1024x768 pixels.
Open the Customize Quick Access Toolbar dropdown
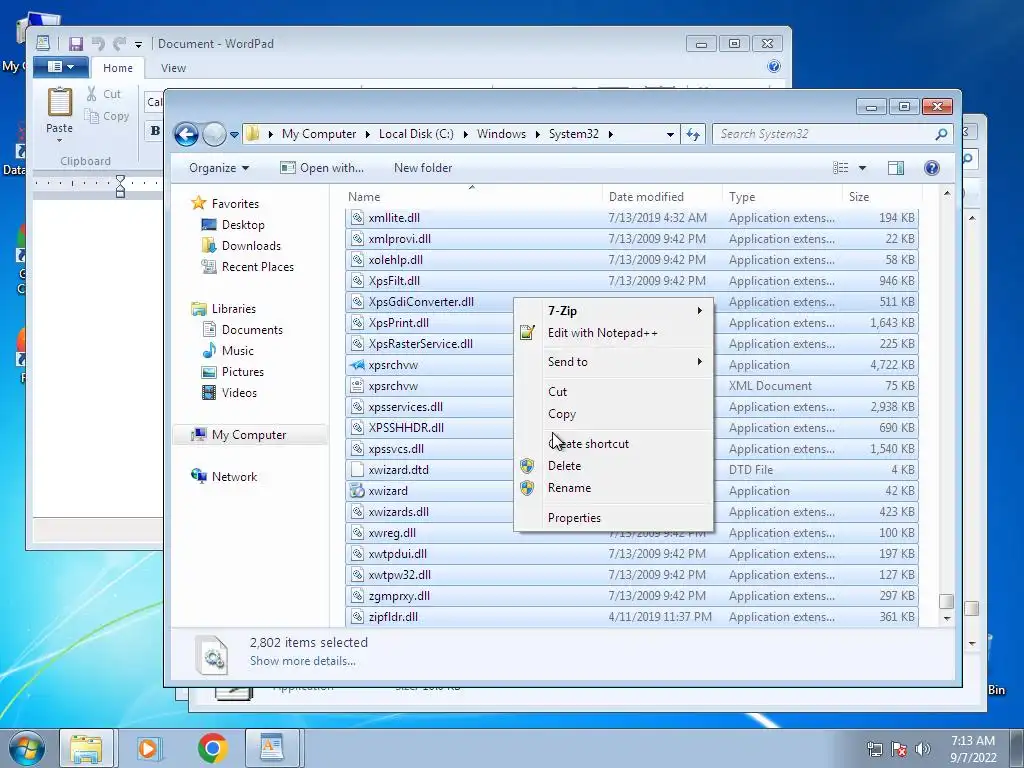click(138, 44)
